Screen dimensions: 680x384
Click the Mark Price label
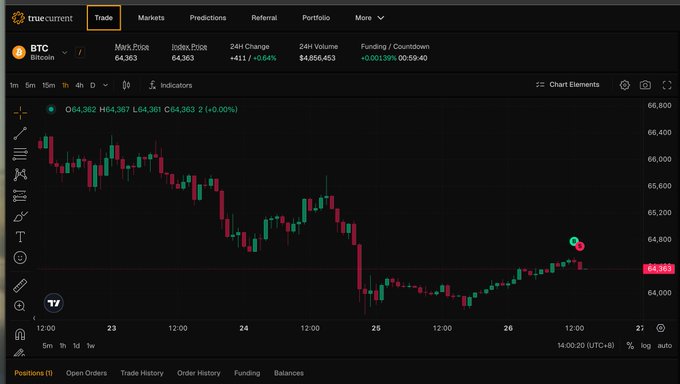pos(132,46)
